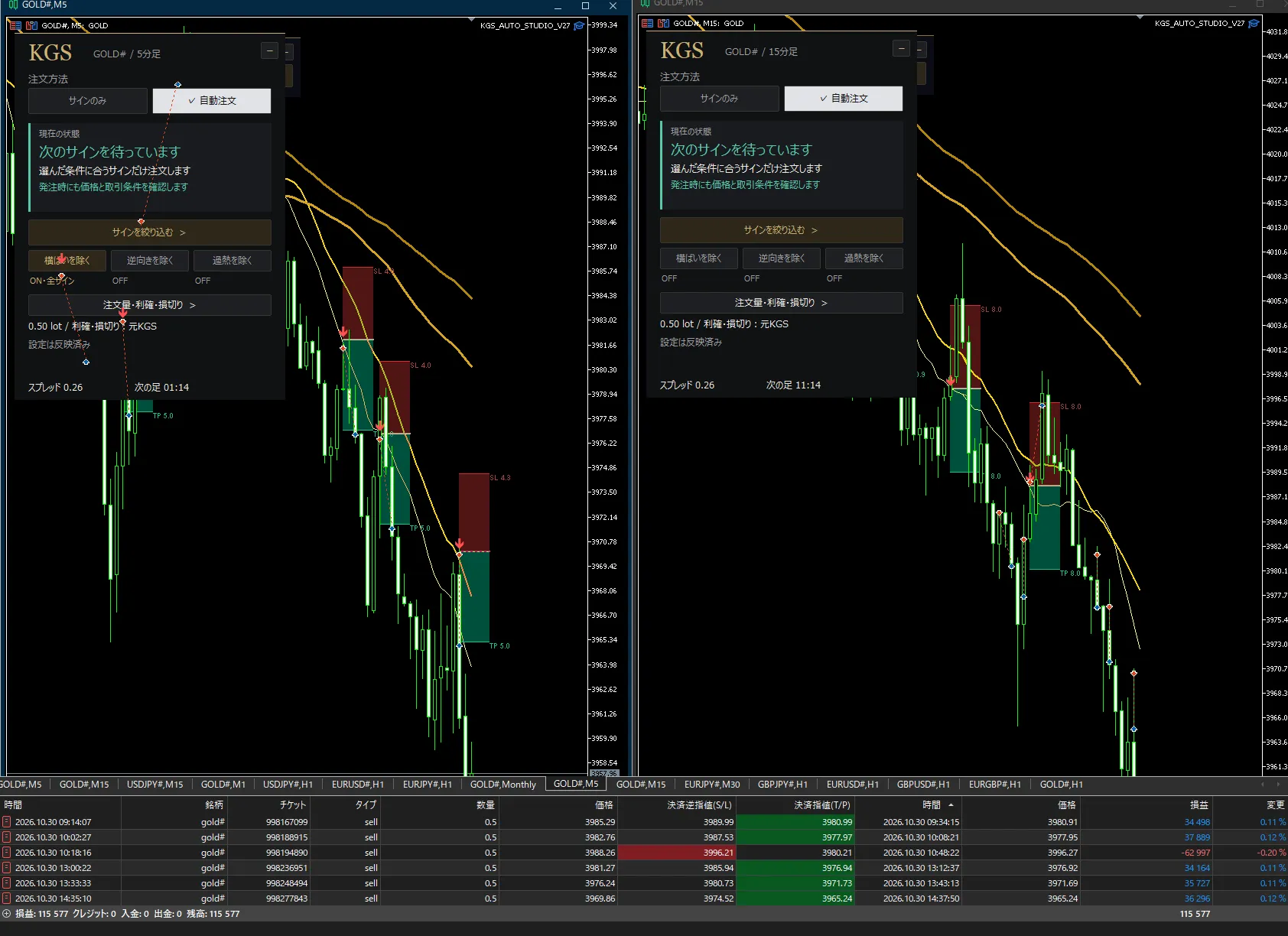Switch to GOLD#,Monthly chart tab
Viewport: 1288px width, 936px height.
click(503, 785)
